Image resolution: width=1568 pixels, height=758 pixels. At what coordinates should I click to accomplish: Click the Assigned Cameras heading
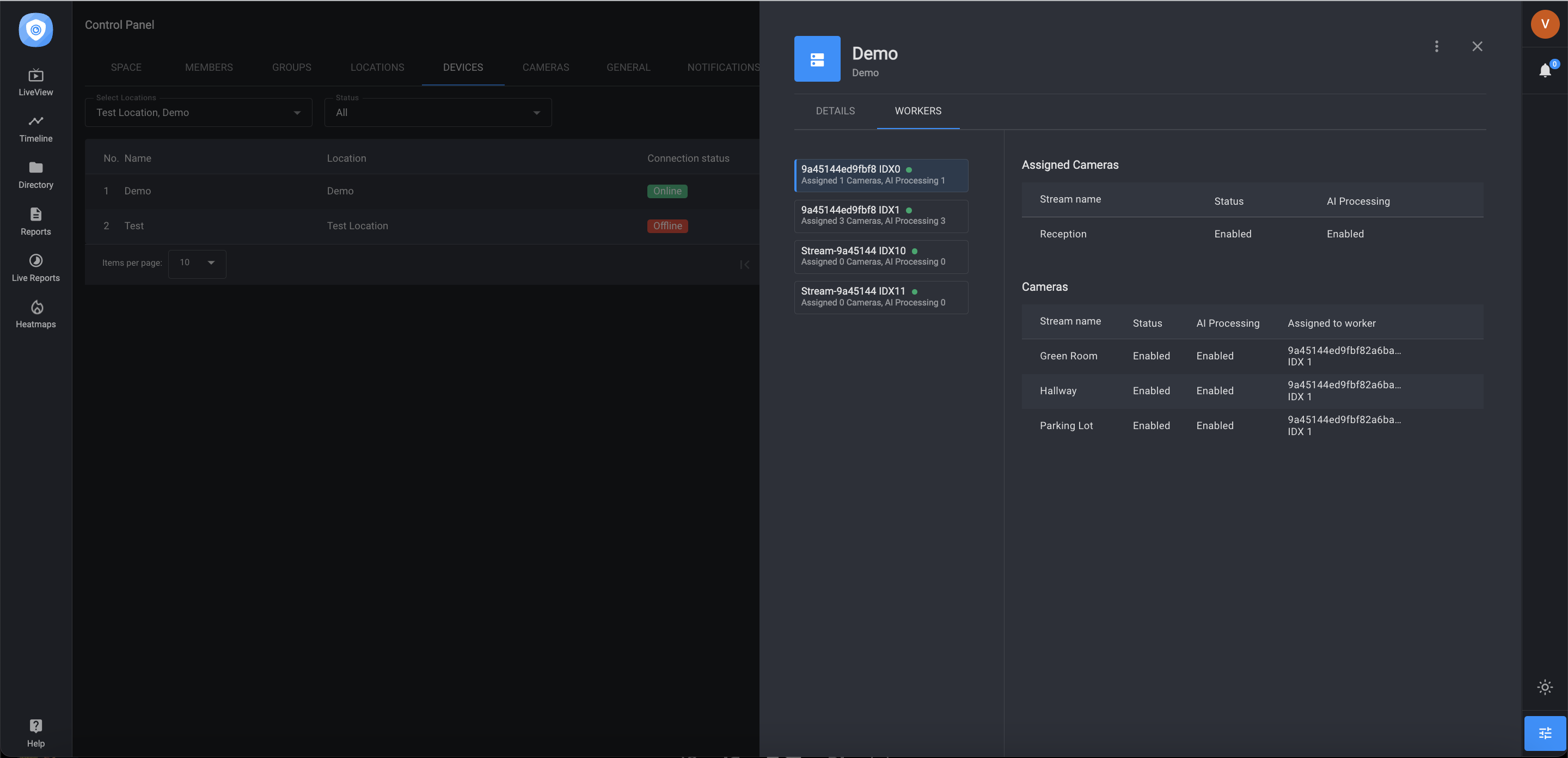point(1069,165)
